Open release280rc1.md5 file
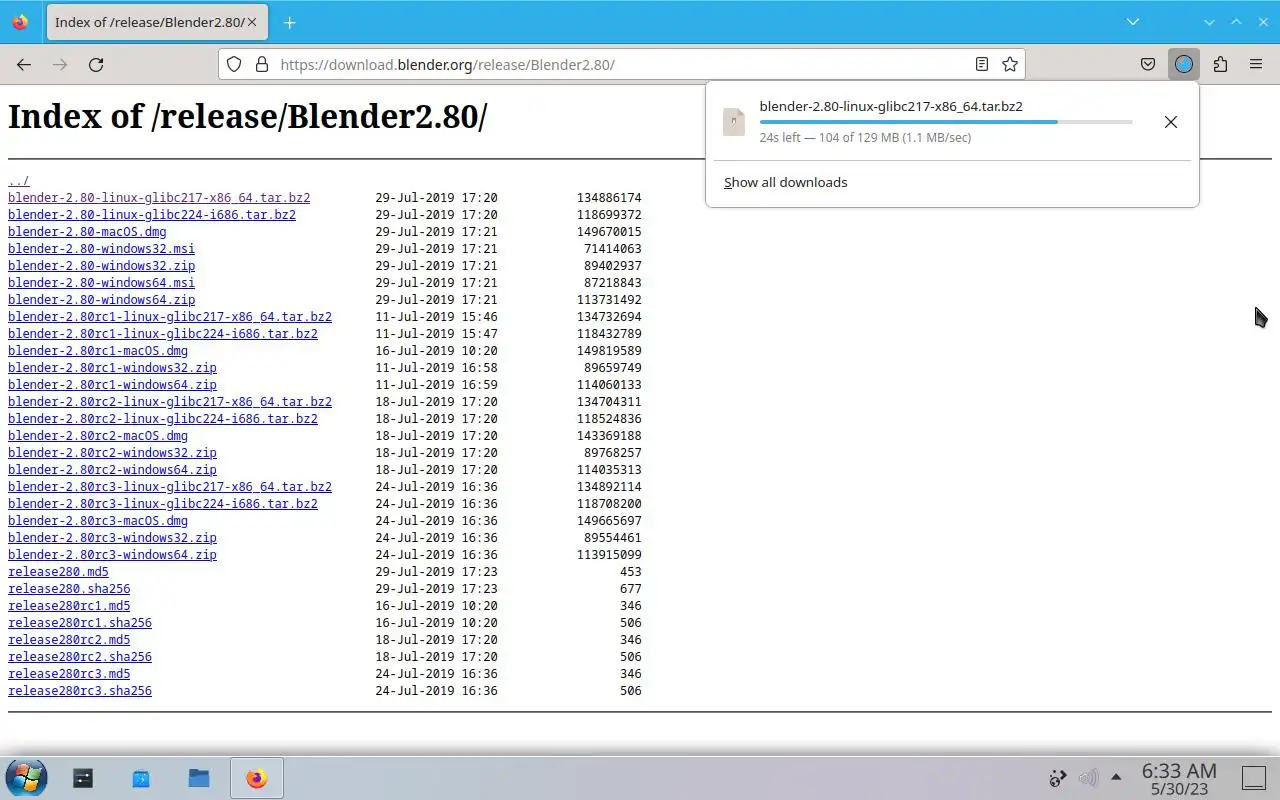 click(x=69, y=606)
